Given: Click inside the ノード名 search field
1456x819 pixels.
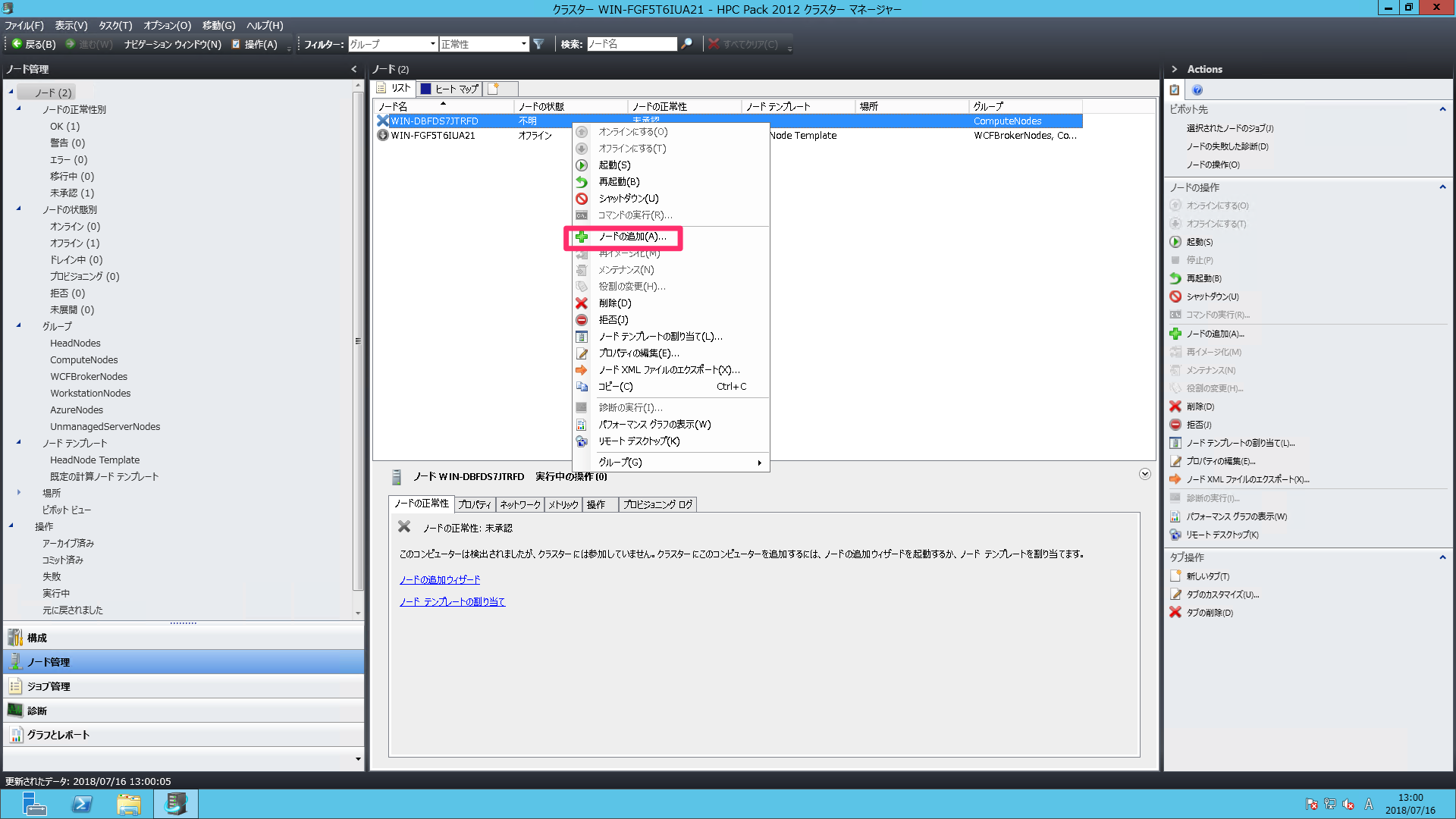Looking at the screenshot, I should [x=633, y=44].
